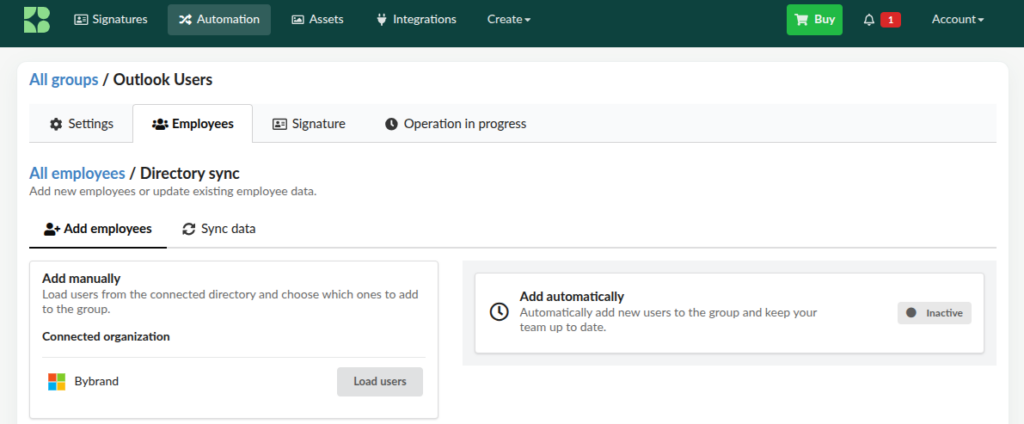Click the Outlook Users breadcrumb text
The image size is (1024, 424).
coord(163,80)
